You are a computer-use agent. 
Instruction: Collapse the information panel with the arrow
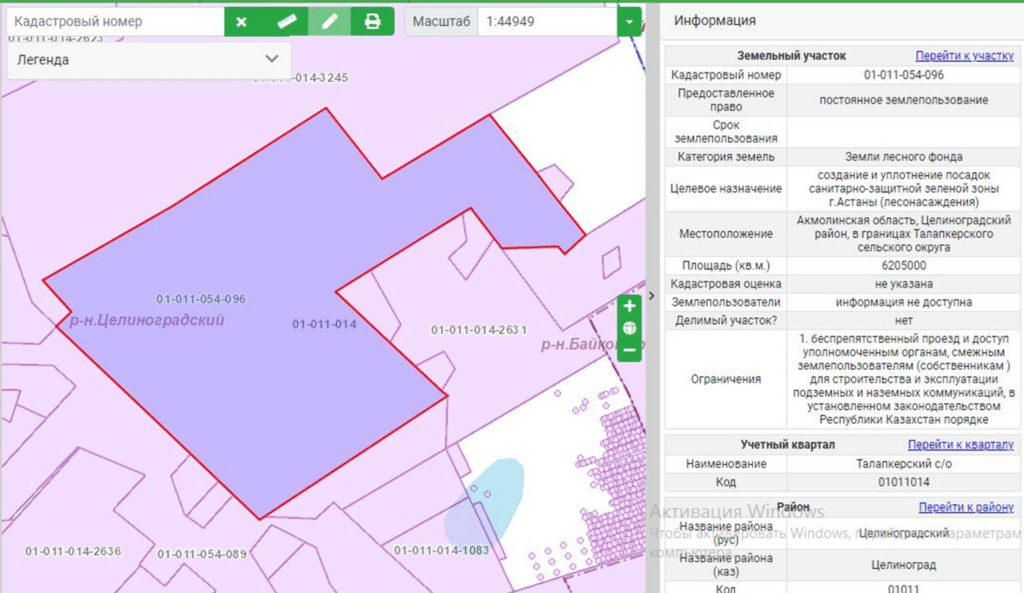[651, 296]
